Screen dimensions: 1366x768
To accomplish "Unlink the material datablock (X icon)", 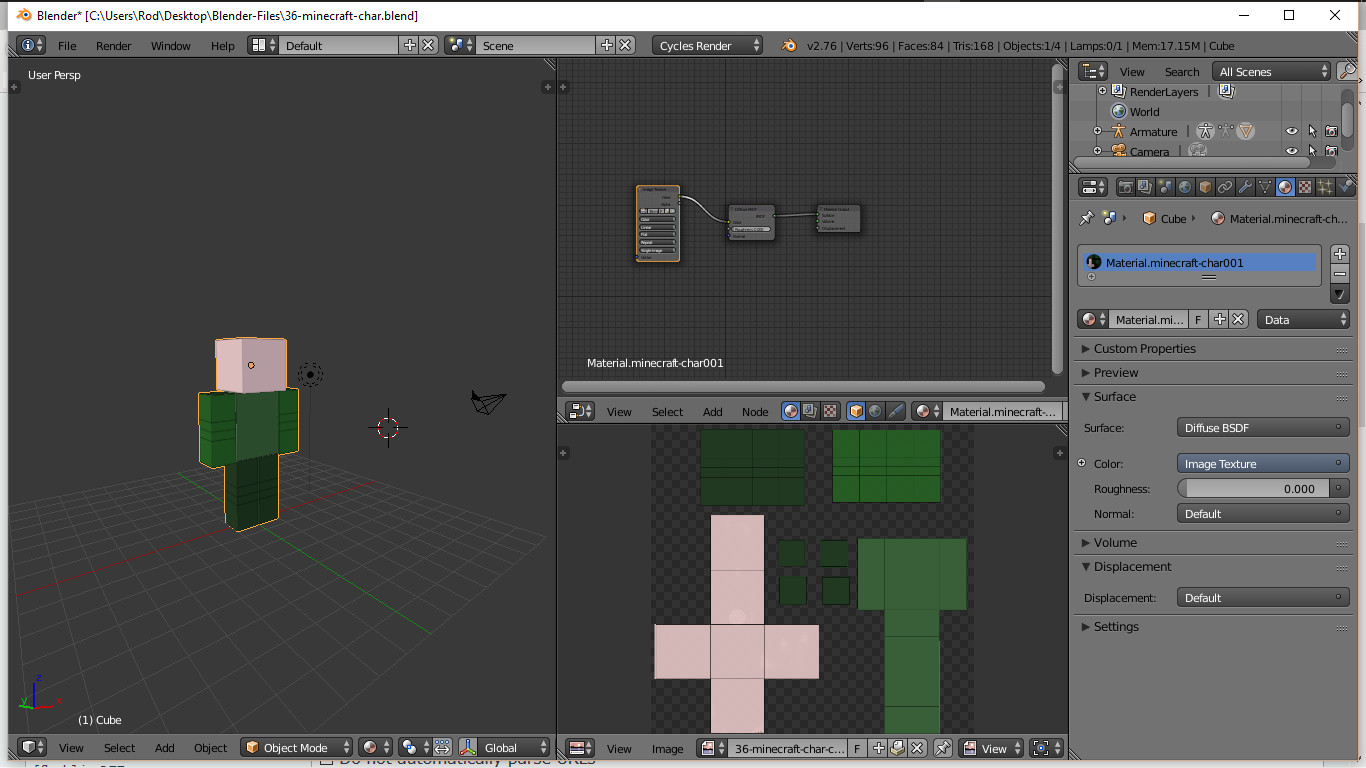I will click(1238, 320).
